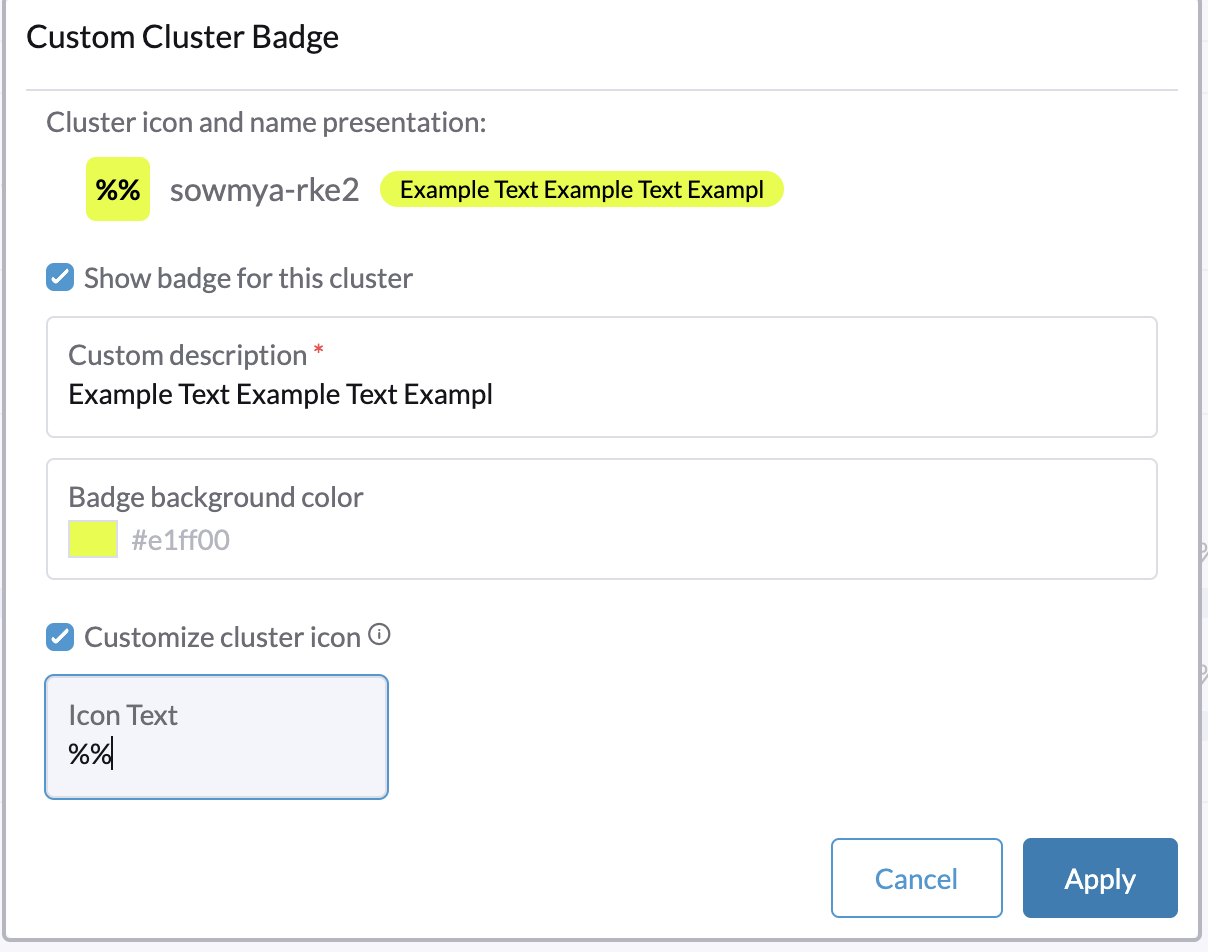The image size is (1208, 952).
Task: Click the Badge background color label
Action: [215, 497]
